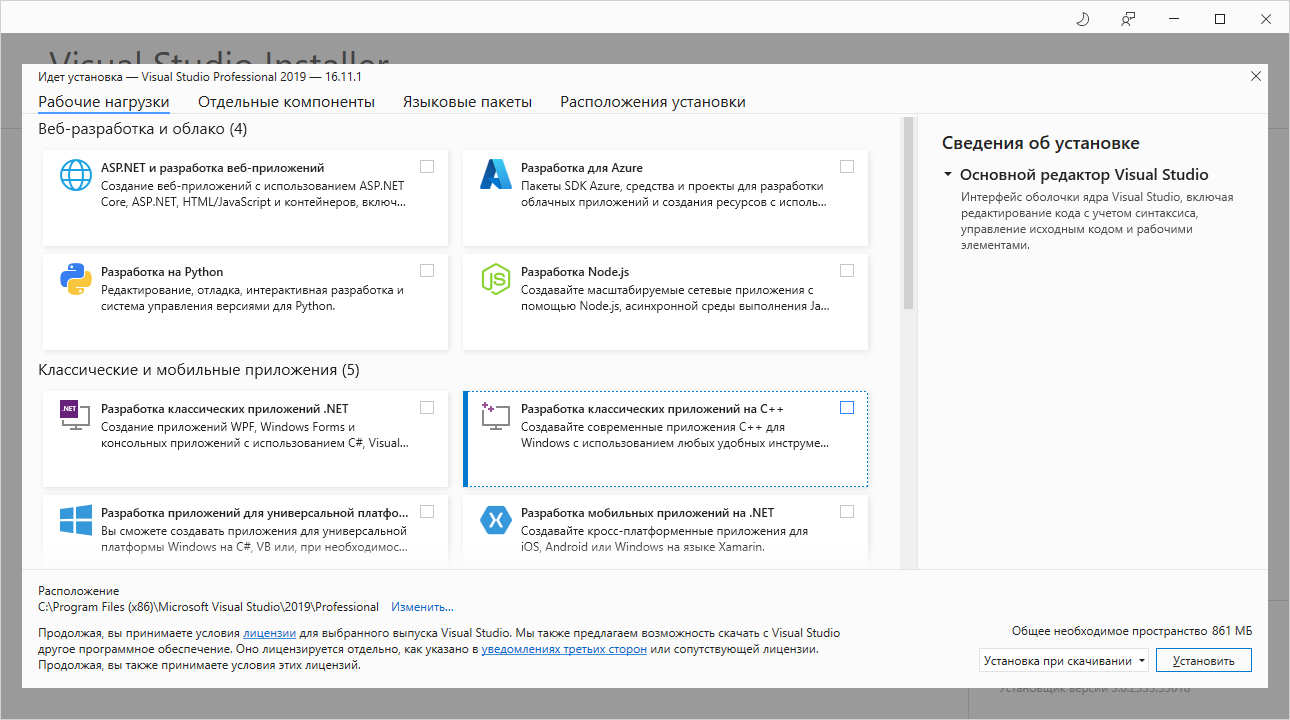Click the Xamarin mobile .NET icon
The width and height of the screenshot is (1290, 720).
[x=496, y=519]
